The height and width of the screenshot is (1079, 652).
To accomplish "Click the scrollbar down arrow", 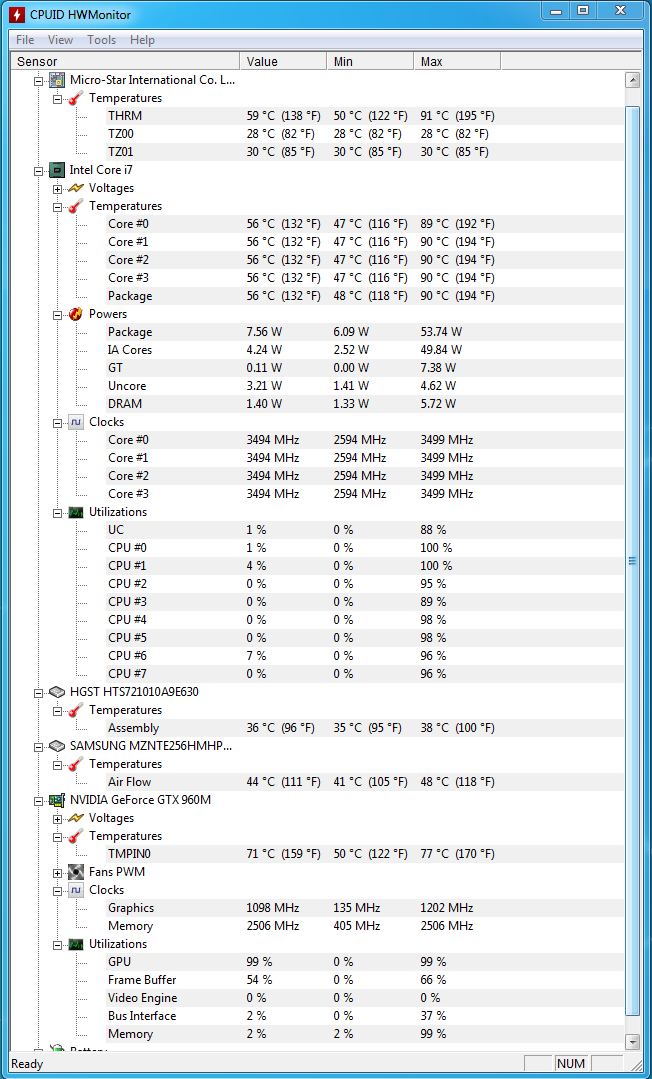I will point(632,1040).
